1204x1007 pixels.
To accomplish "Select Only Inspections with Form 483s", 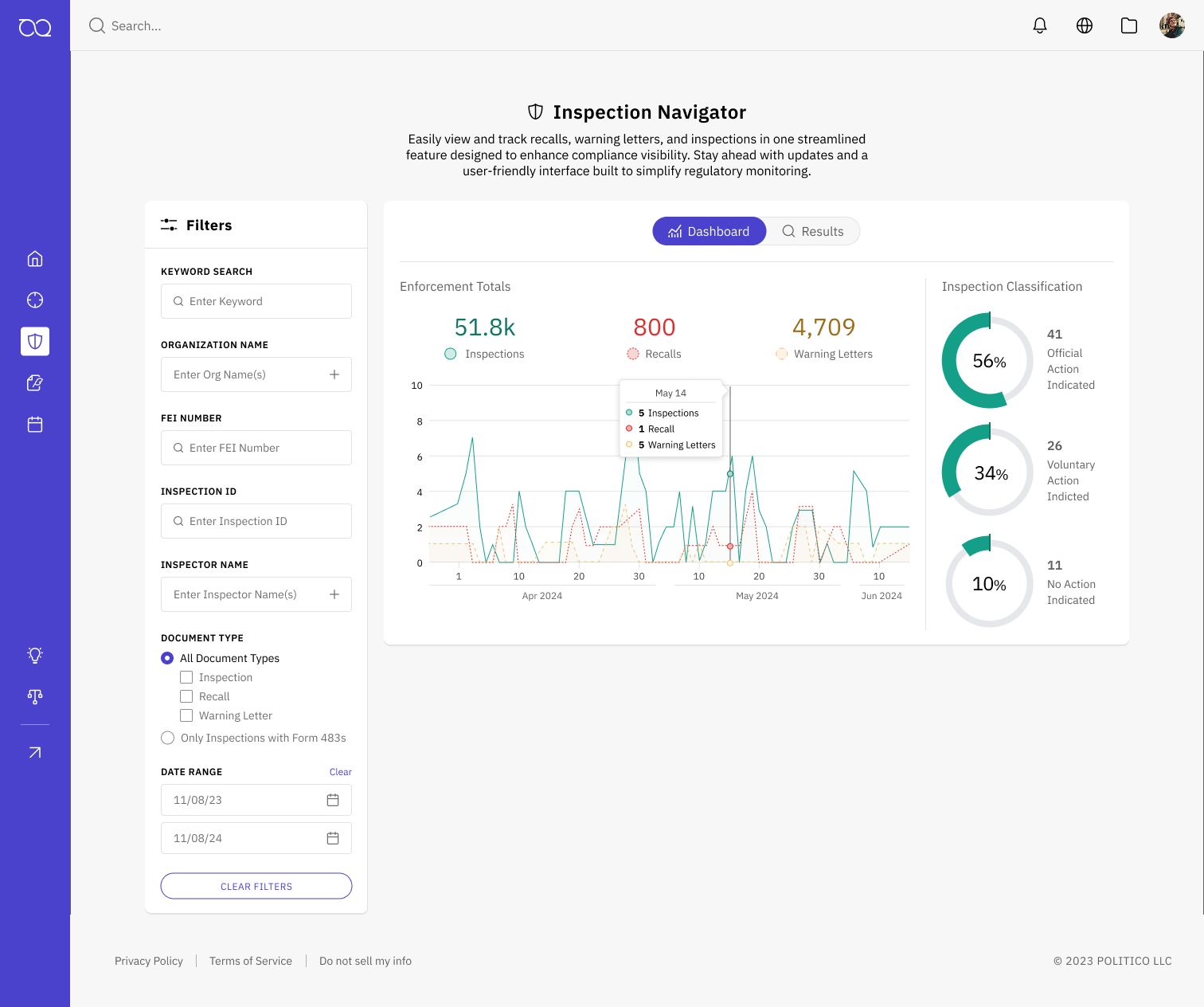I will tap(168, 738).
